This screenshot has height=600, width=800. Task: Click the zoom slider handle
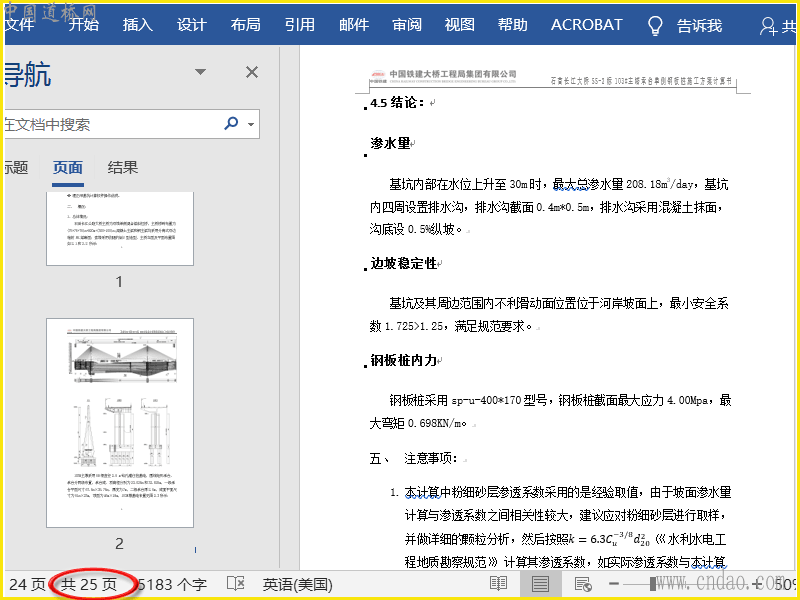(x=653, y=584)
